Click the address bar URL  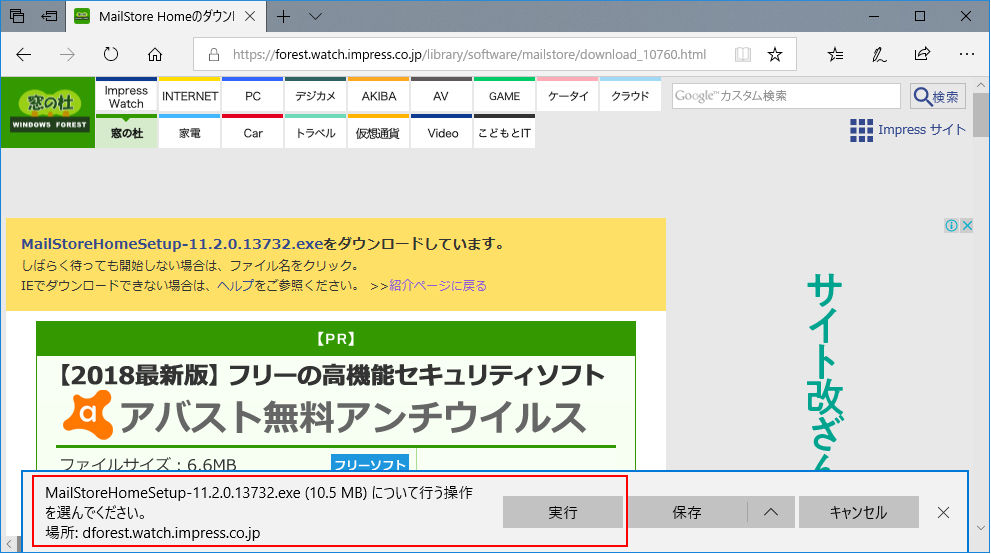[469, 54]
